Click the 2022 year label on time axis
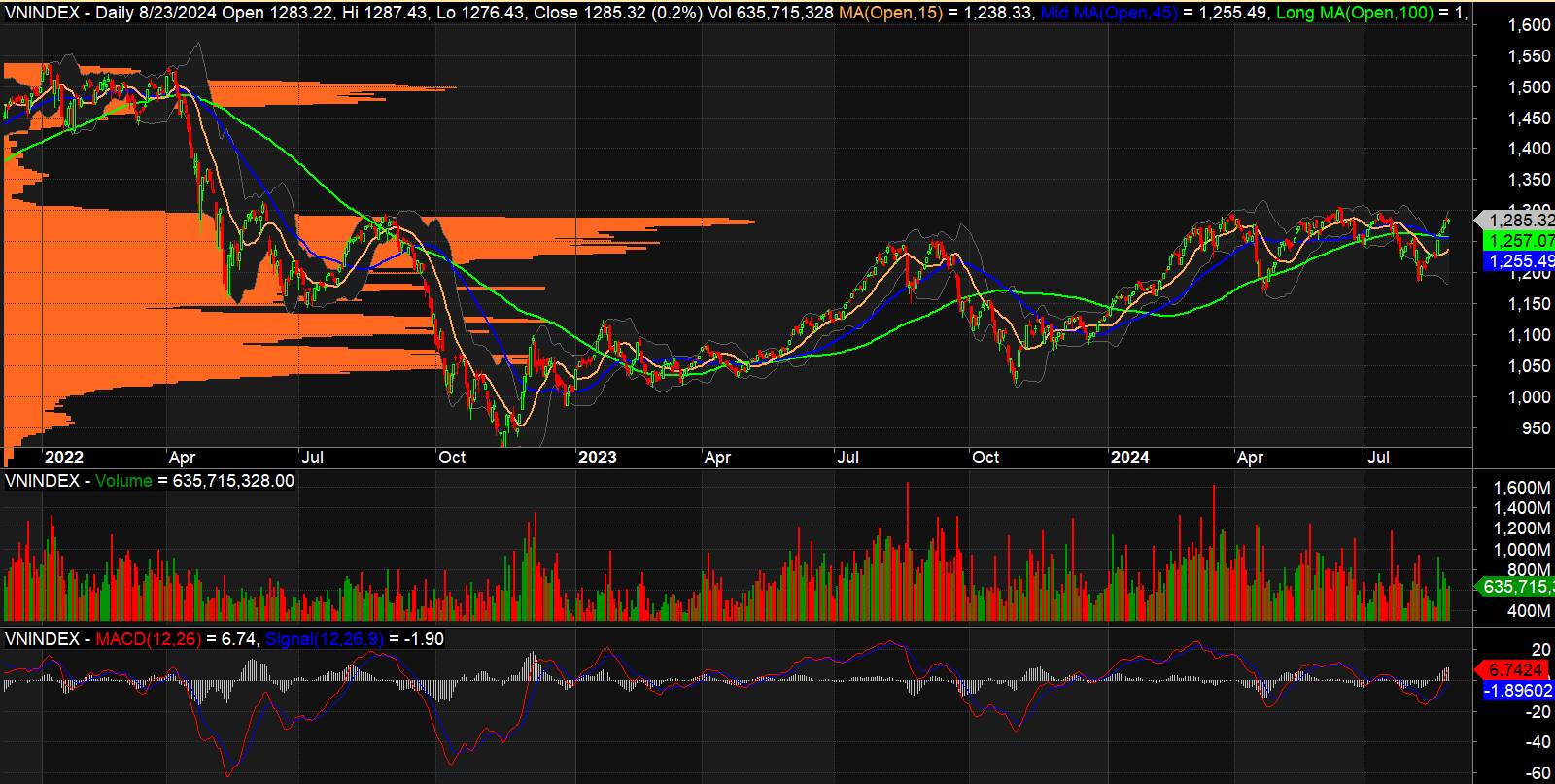The width and height of the screenshot is (1555, 784). tap(64, 458)
